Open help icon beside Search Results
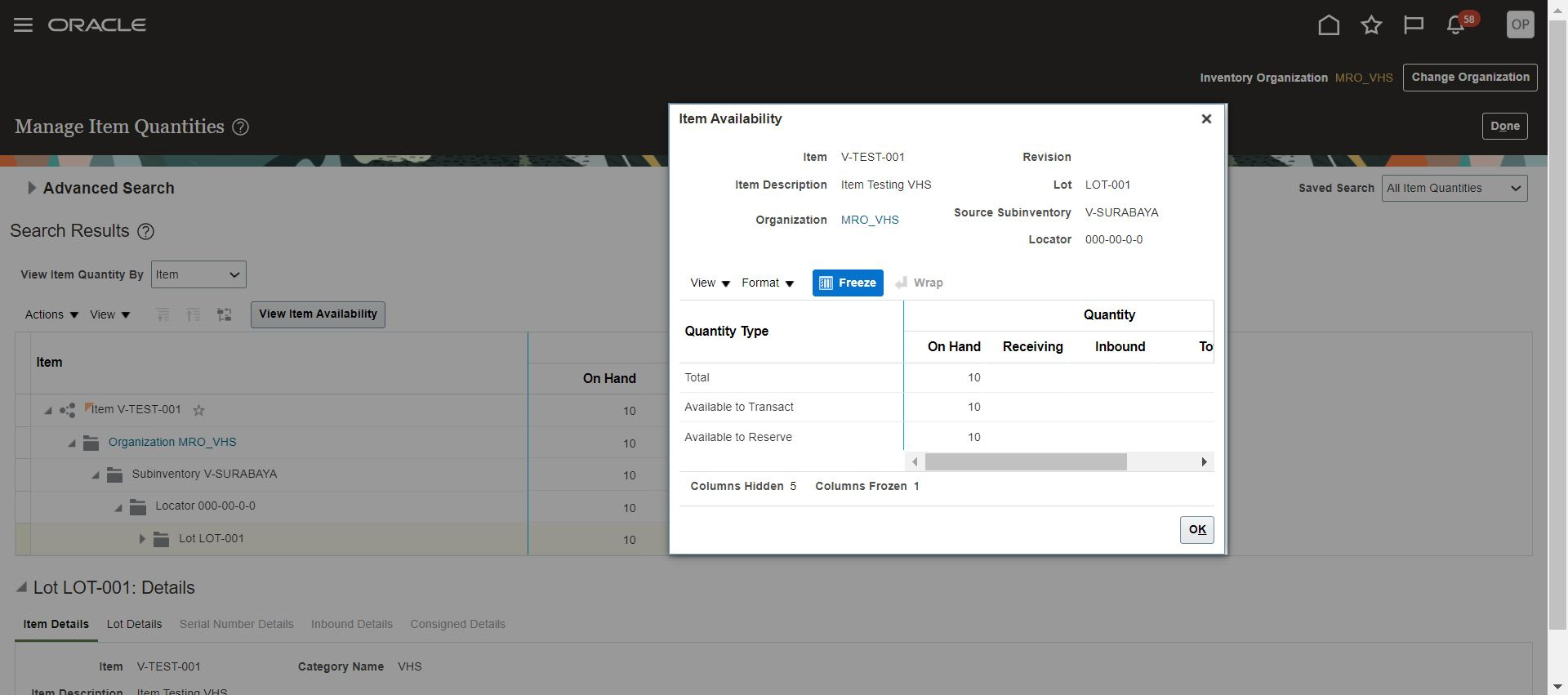This screenshot has height=695, width=1568. 145,232
